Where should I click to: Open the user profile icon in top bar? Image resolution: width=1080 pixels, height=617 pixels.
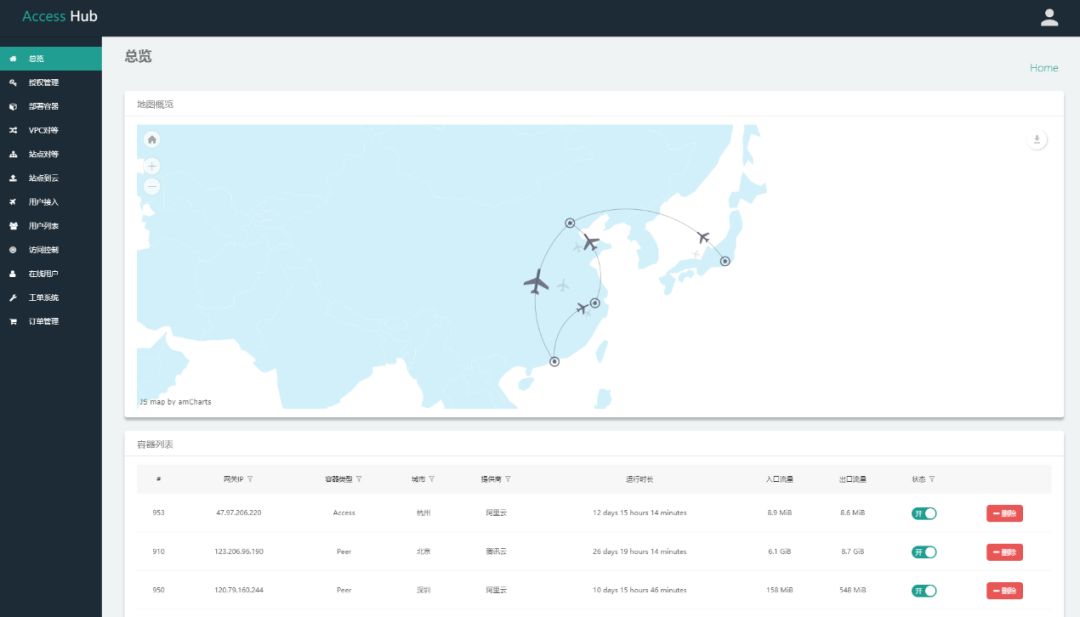1049,18
